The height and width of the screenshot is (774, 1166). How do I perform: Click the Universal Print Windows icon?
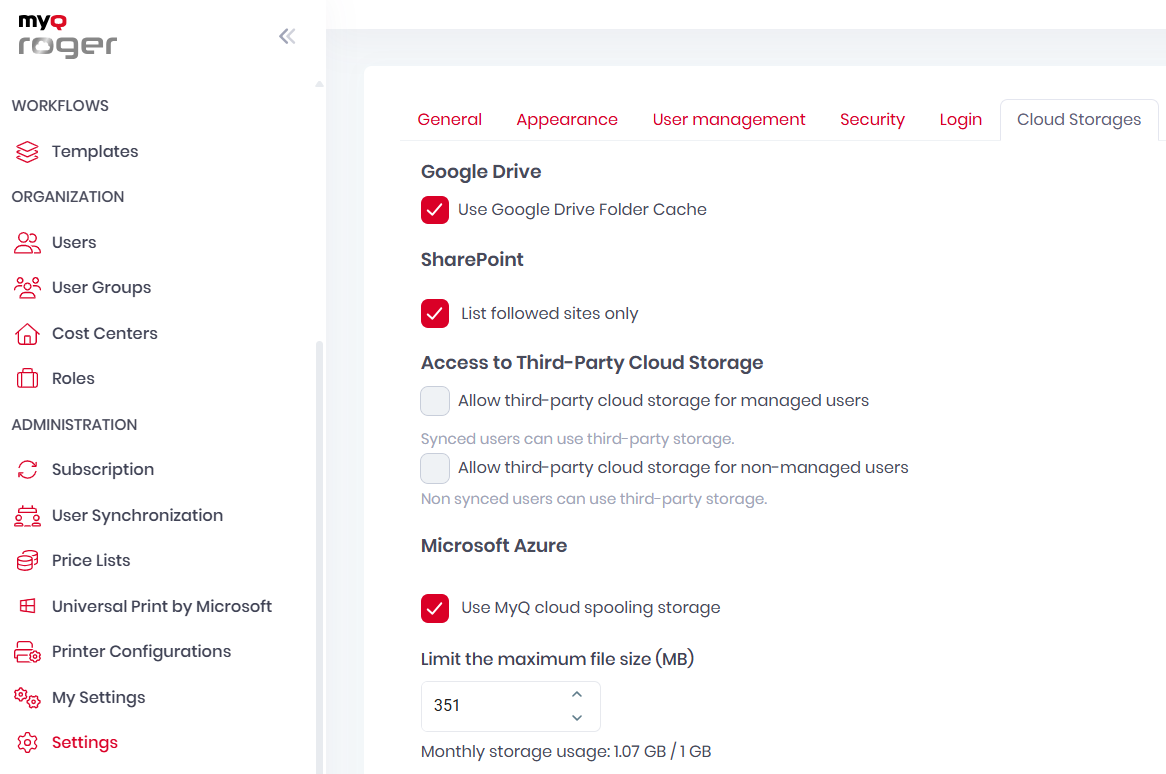pos(28,606)
